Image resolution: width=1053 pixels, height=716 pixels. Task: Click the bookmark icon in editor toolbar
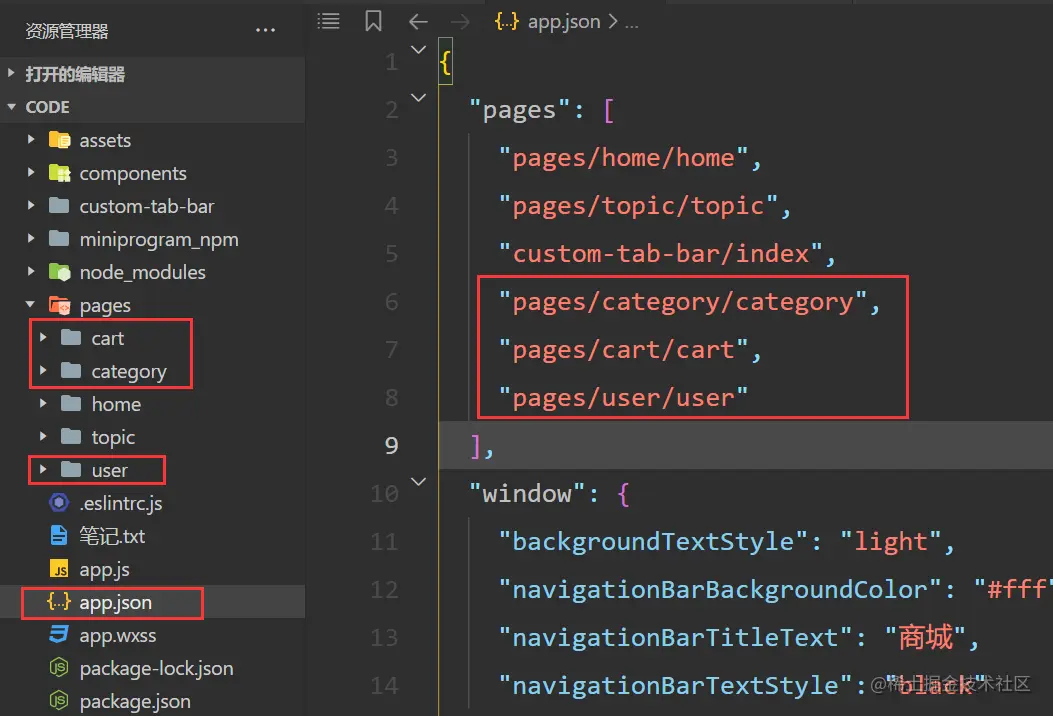373,21
